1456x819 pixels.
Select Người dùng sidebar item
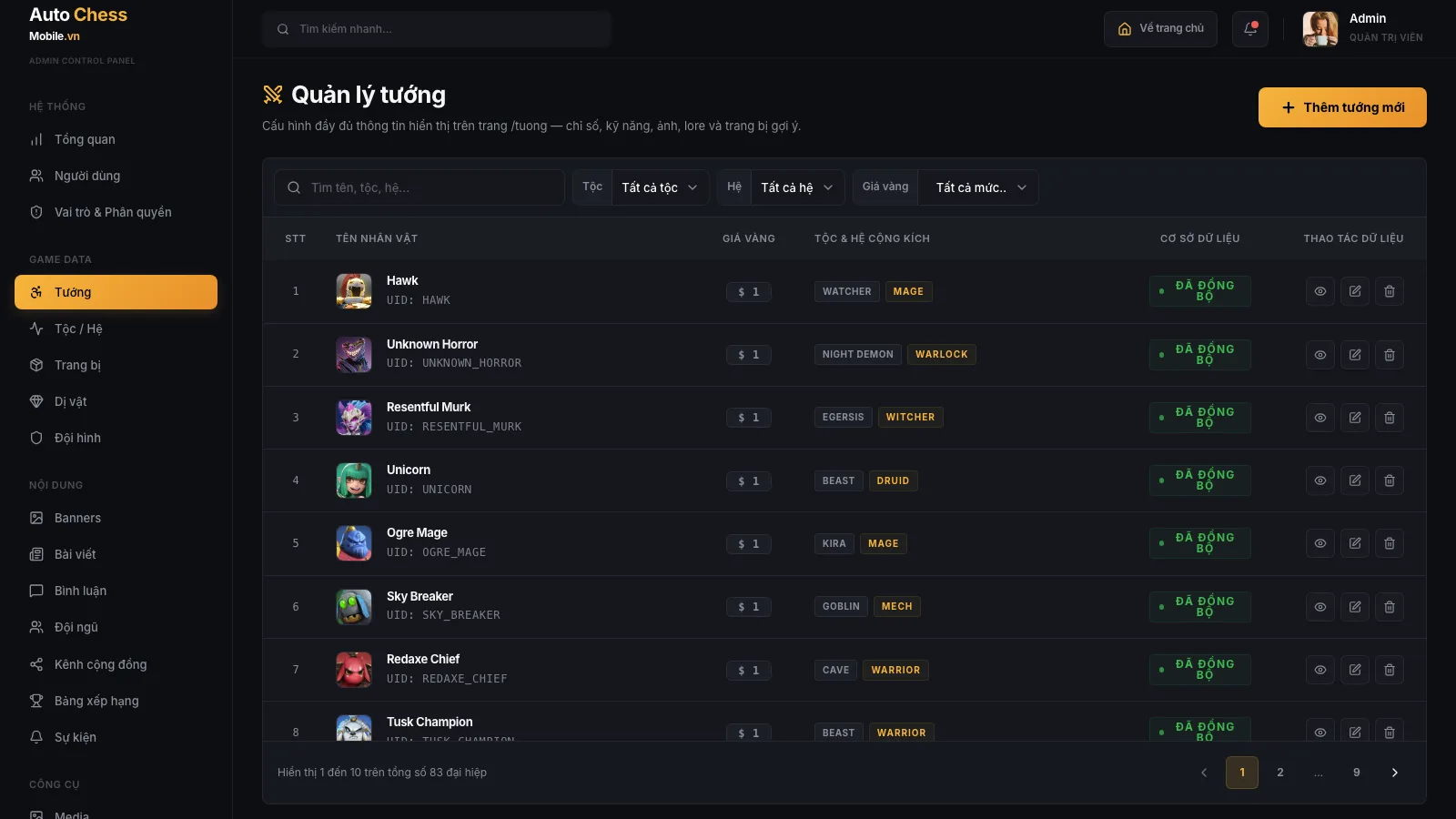[x=116, y=176]
